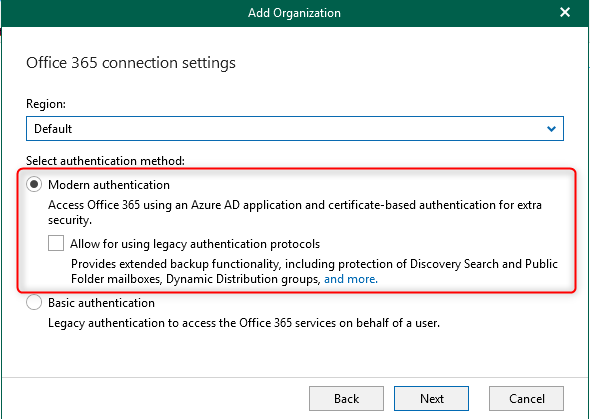The image size is (590, 419).
Task: Click the "Select authentication method:" label
Action: click(105, 161)
